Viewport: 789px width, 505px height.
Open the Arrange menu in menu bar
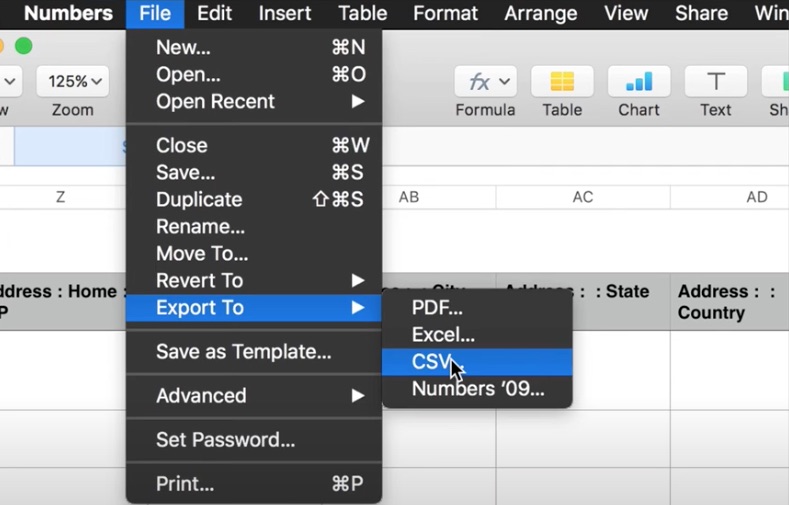[541, 14]
